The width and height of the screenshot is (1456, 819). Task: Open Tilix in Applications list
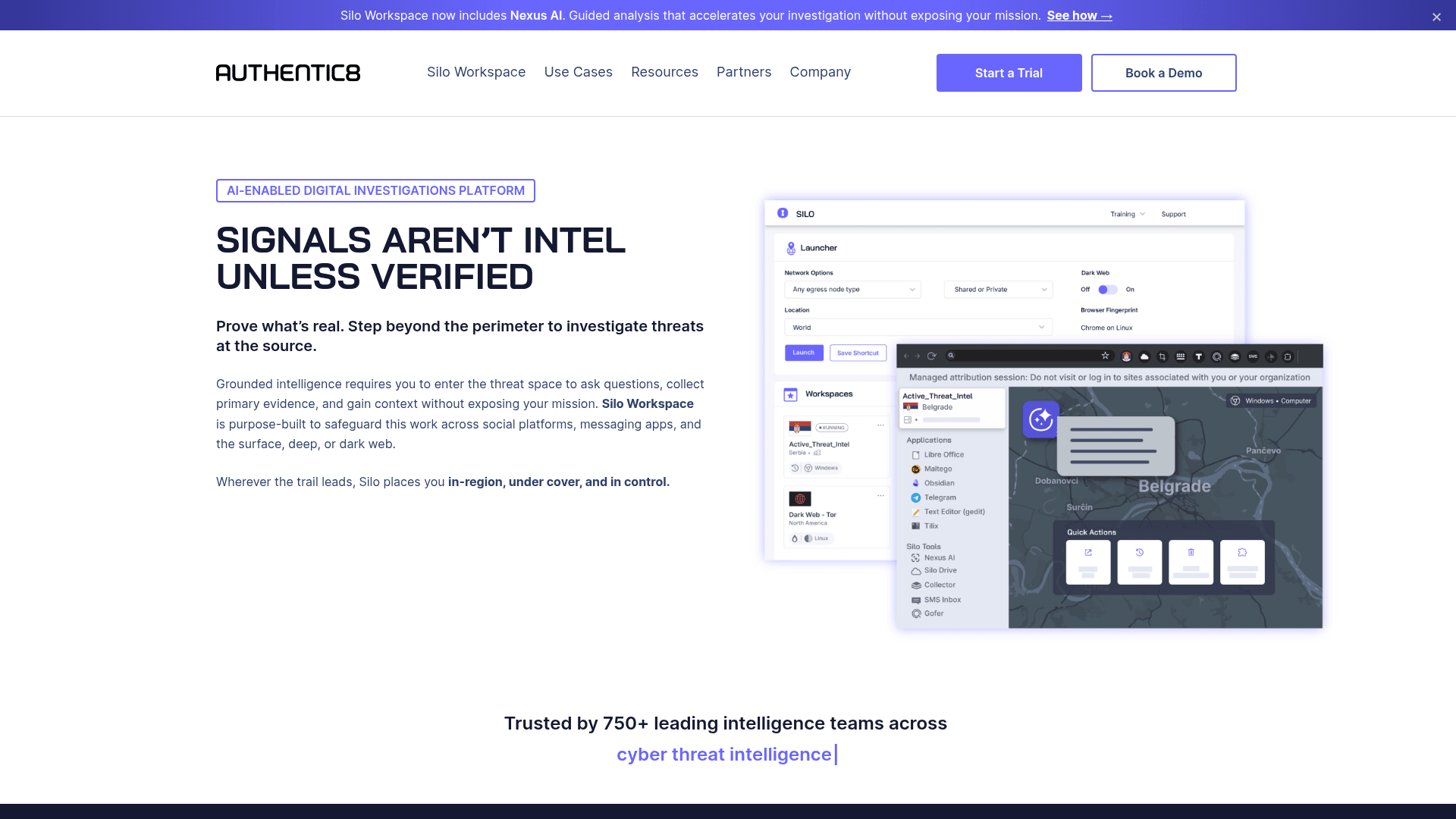coord(924,526)
